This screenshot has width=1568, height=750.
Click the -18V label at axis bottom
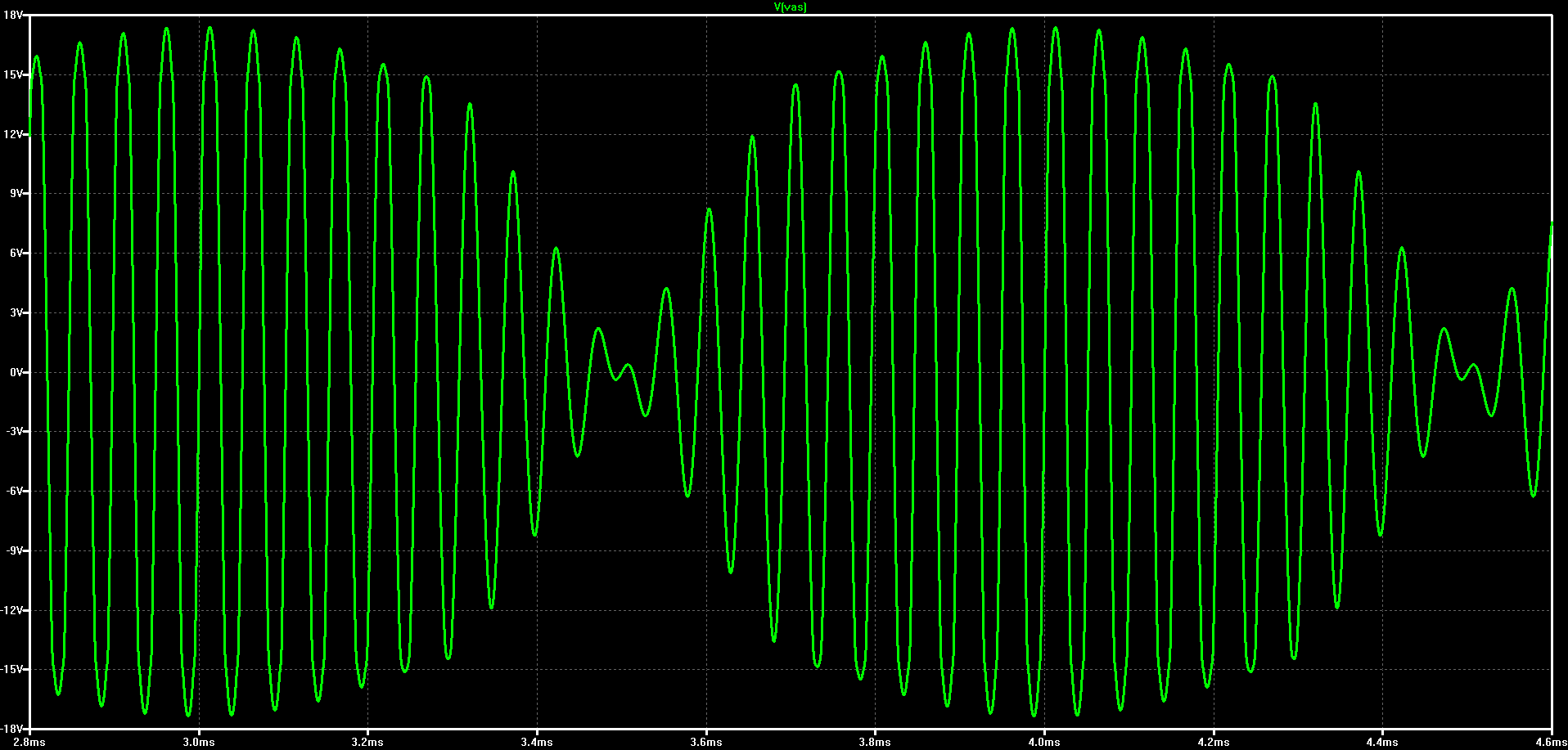12,729
